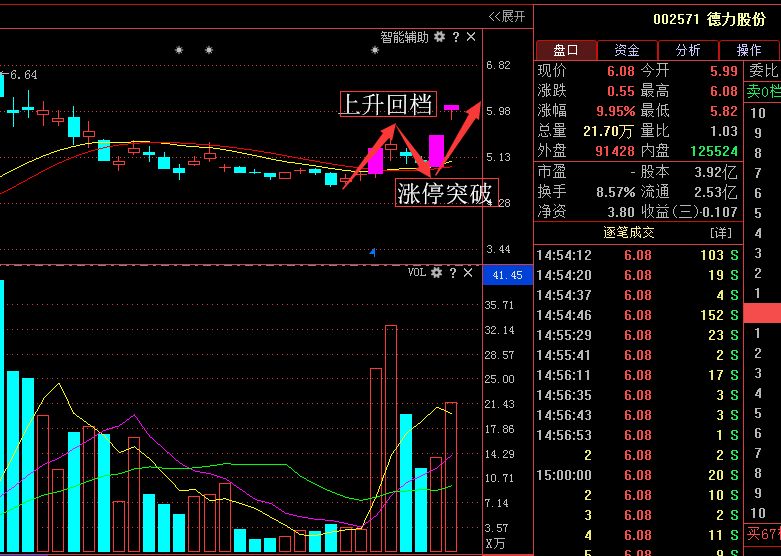Click first star event marker above chart

(x=179, y=50)
